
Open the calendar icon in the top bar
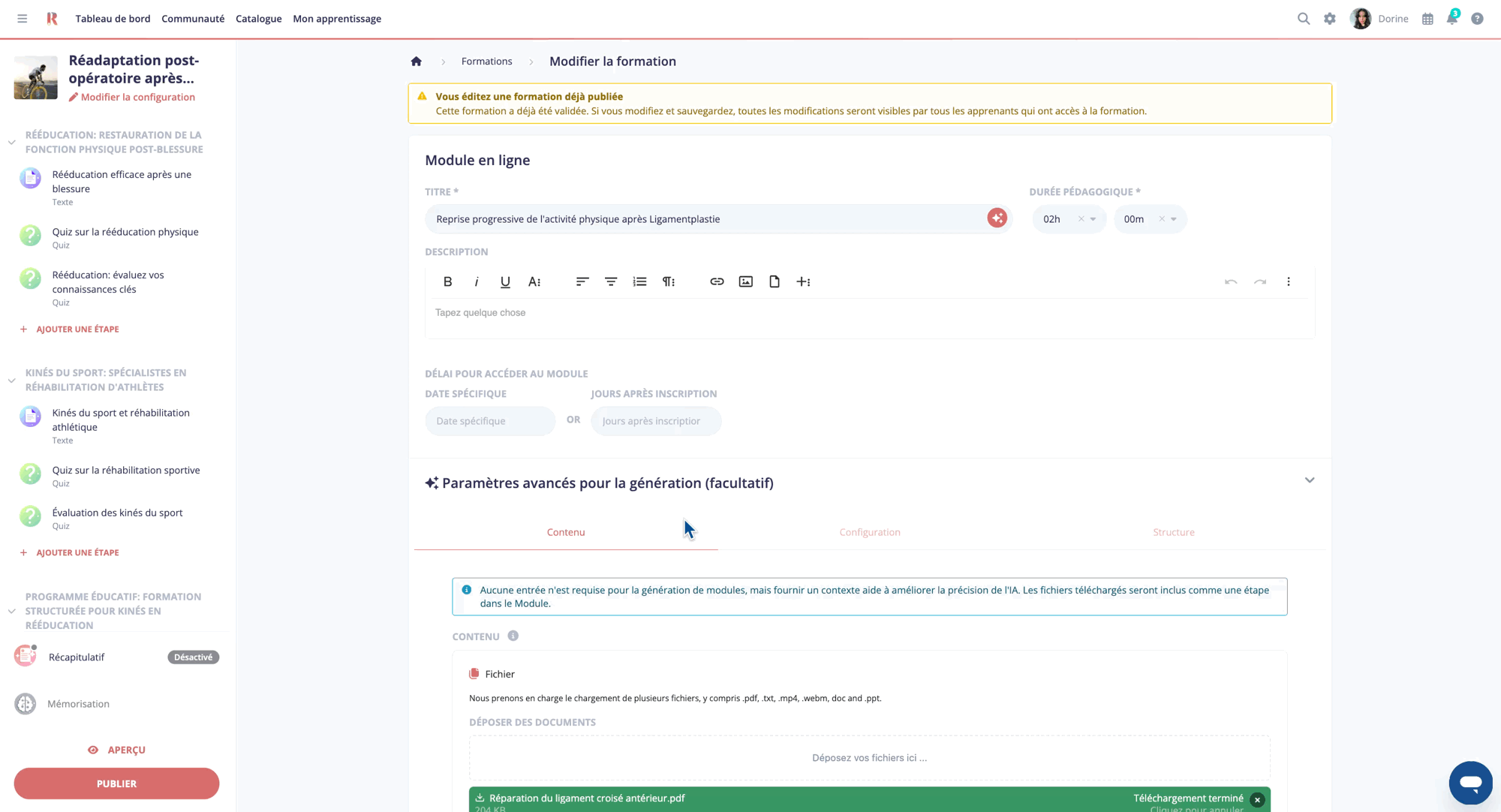(x=1427, y=18)
